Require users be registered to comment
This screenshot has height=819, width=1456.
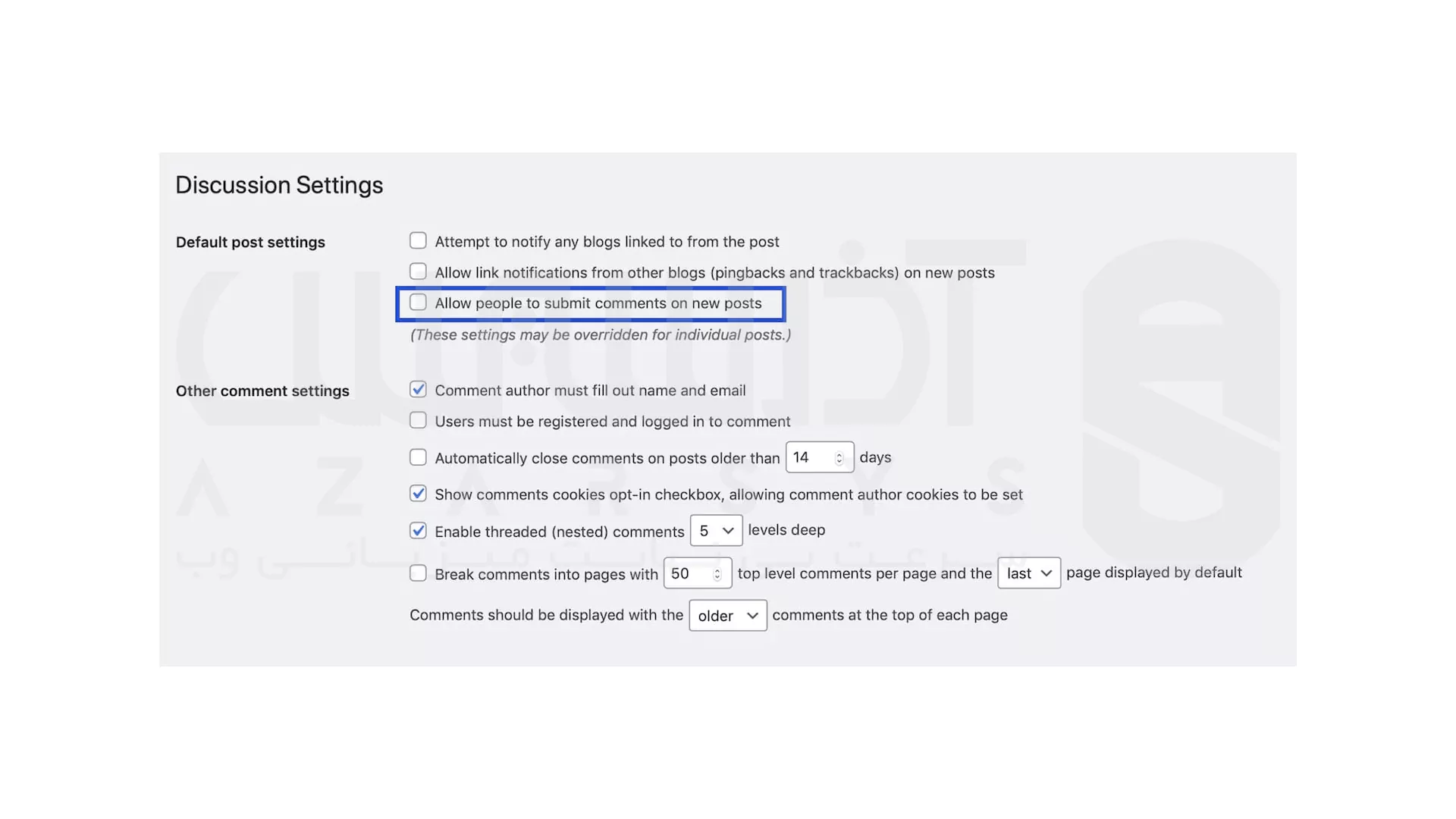[418, 420]
